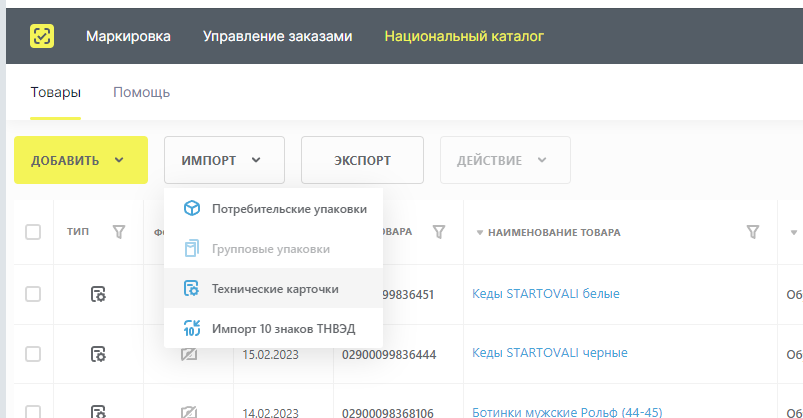Choose Групповые упаковки menu entry
803x418 pixels.
273,249
